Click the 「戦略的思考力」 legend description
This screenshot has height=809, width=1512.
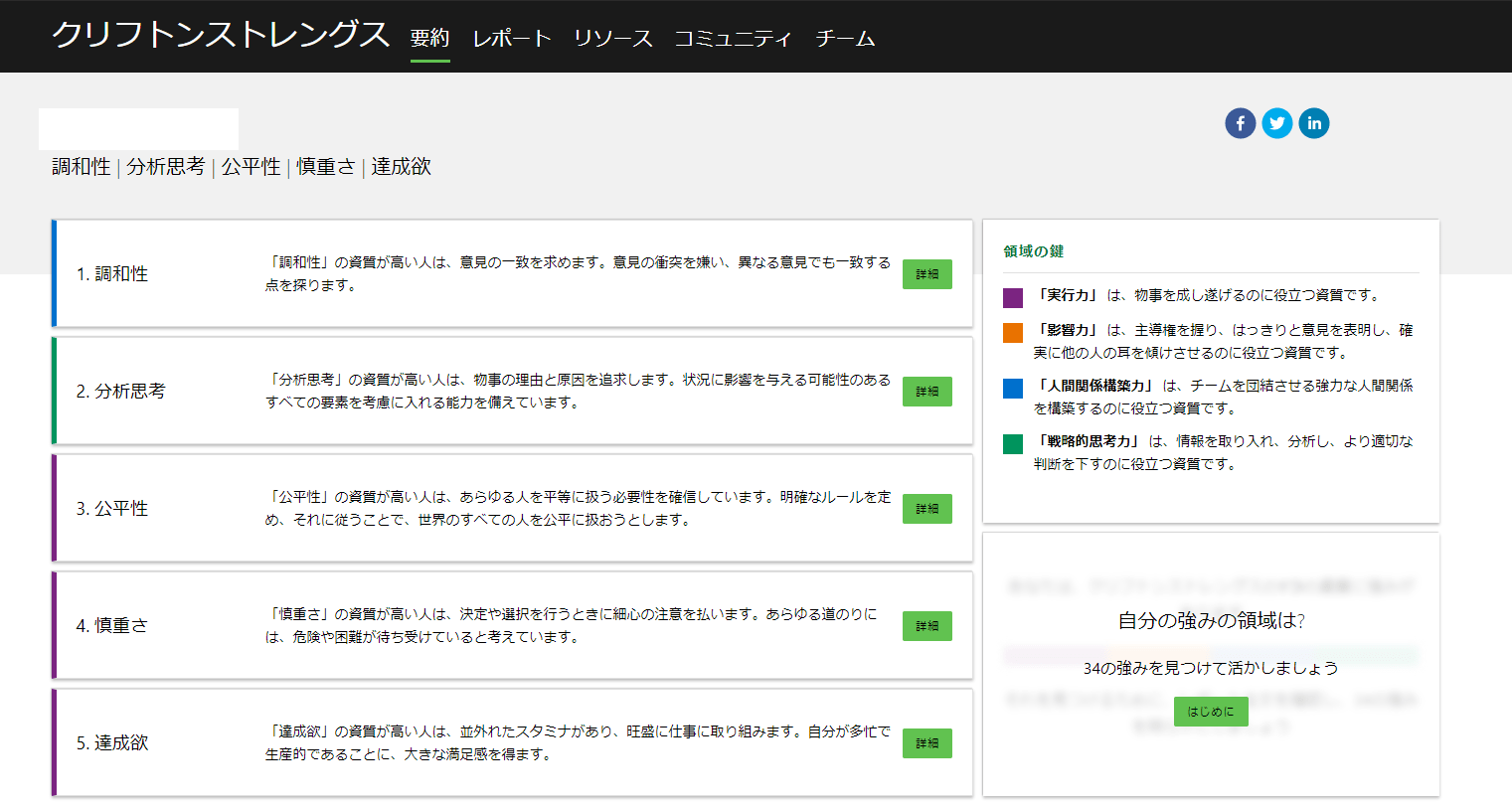1223,452
